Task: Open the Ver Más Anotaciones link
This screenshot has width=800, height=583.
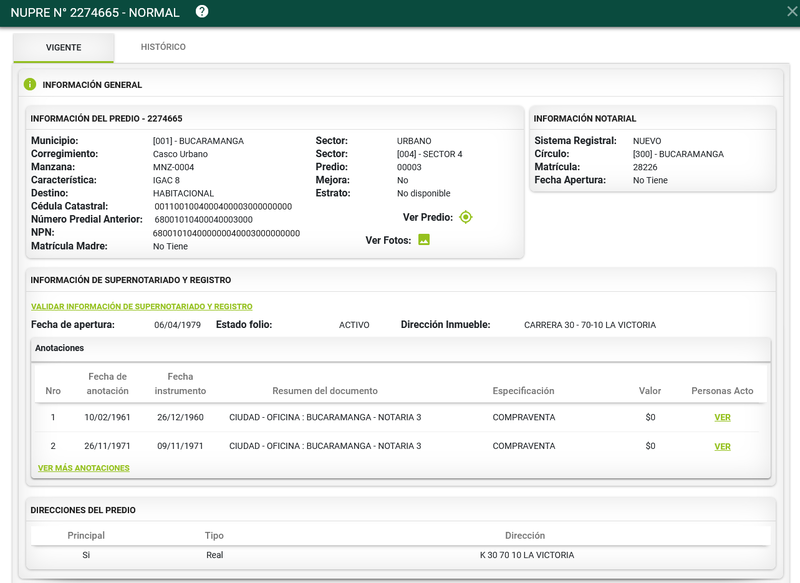Action: (84, 468)
